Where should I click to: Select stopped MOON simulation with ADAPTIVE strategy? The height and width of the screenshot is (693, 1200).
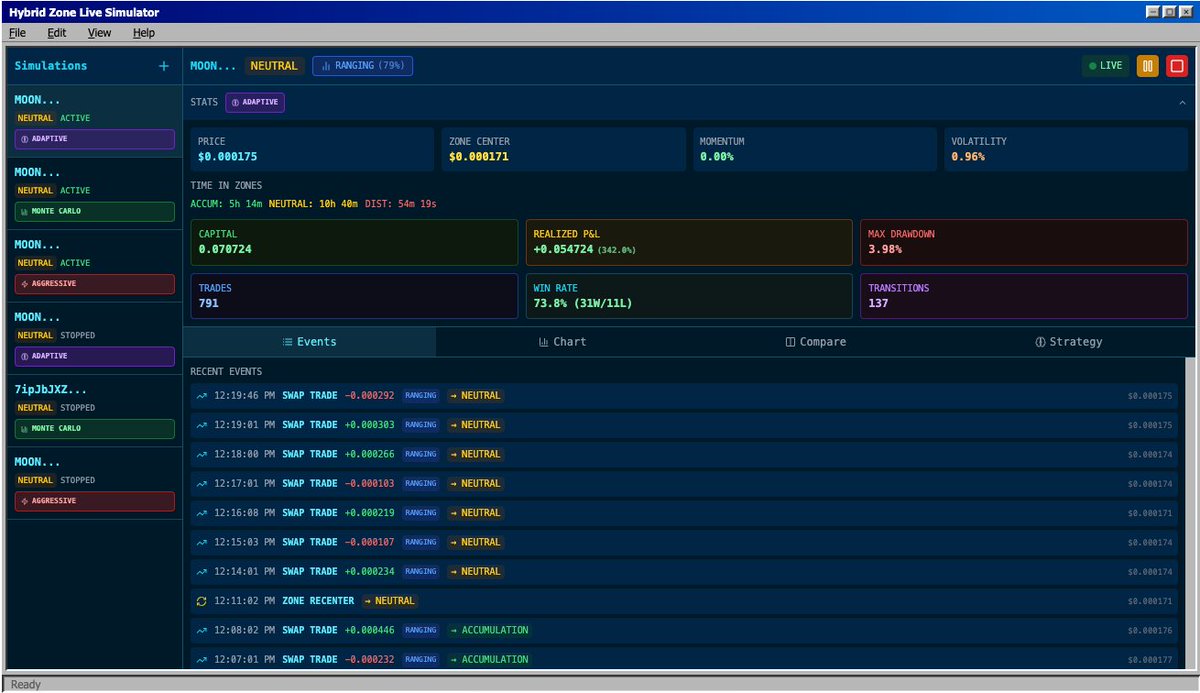(x=95, y=339)
